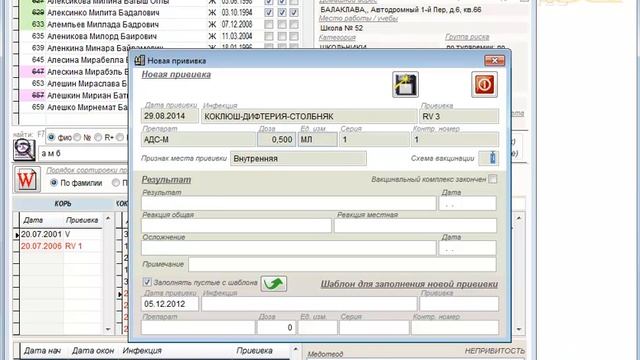This screenshot has height=360, width=640.
Task: Click КОРЬ table scrollbar down arrow
Action: coord(108,329)
